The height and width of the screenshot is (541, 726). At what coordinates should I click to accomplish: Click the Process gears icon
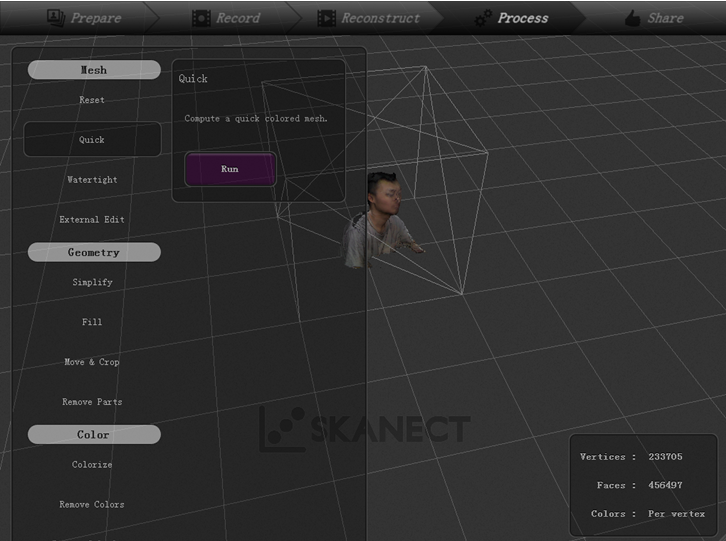coord(483,18)
